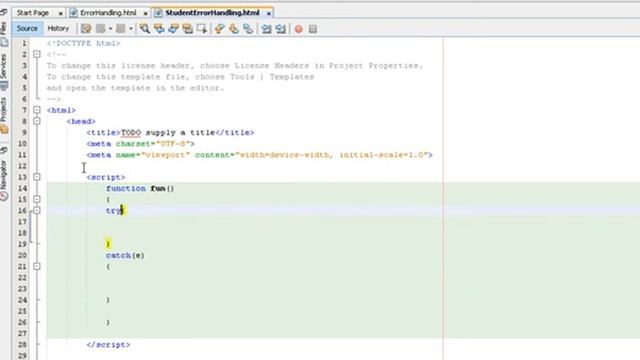
Task: Click line number 27 in the gutter
Action: 22,333
